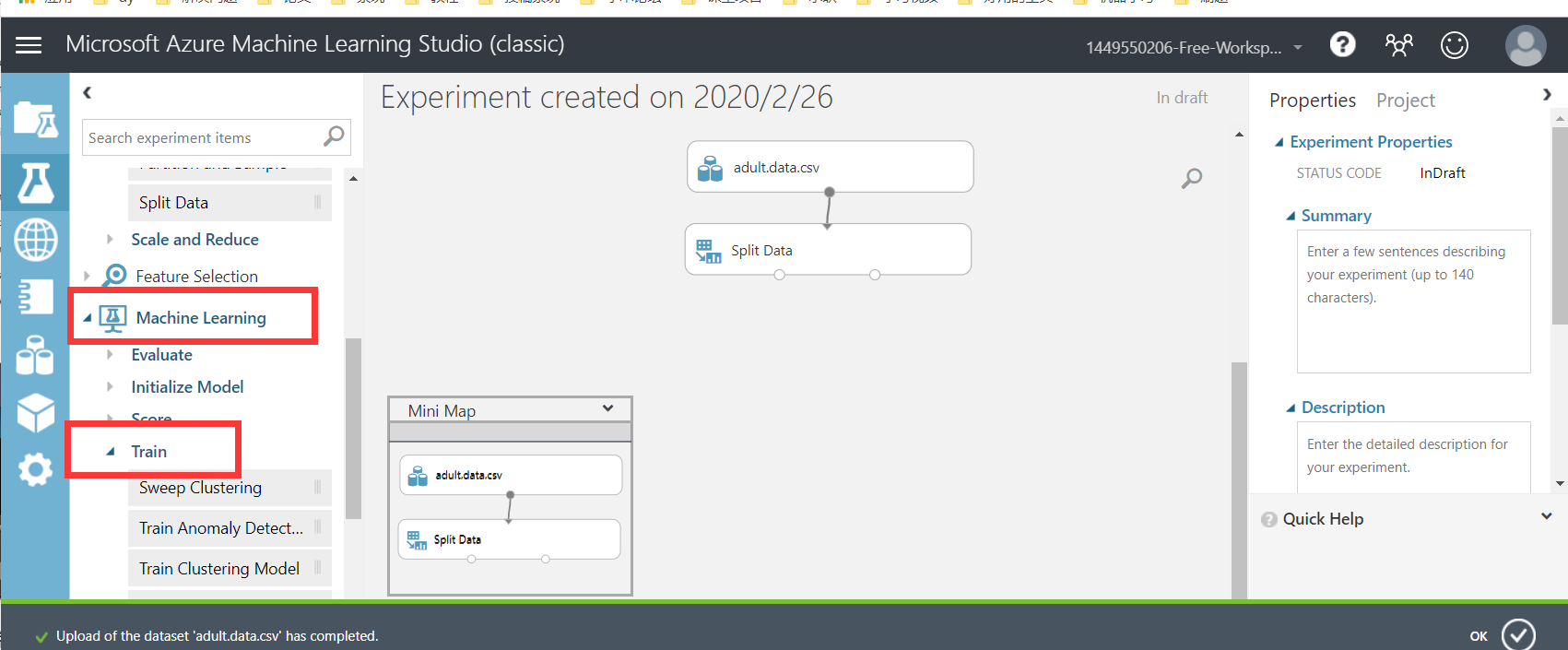Click the canvas vertical scrollbar
The width and height of the screenshot is (1568, 650).
(1239, 479)
